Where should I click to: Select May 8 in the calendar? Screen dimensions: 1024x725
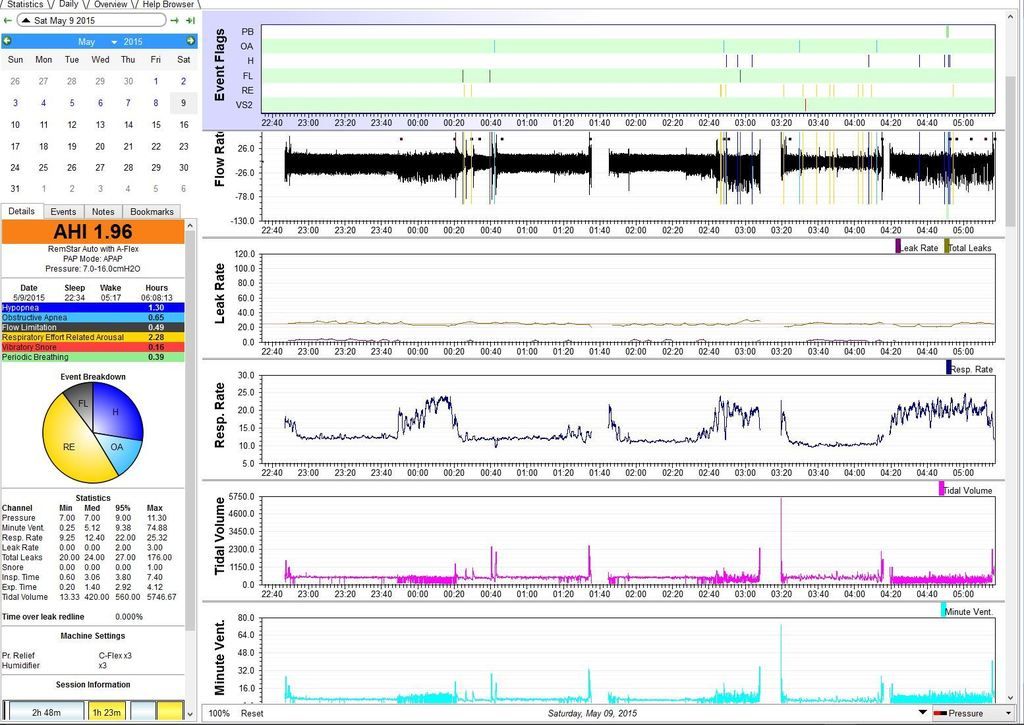[x=155, y=103]
